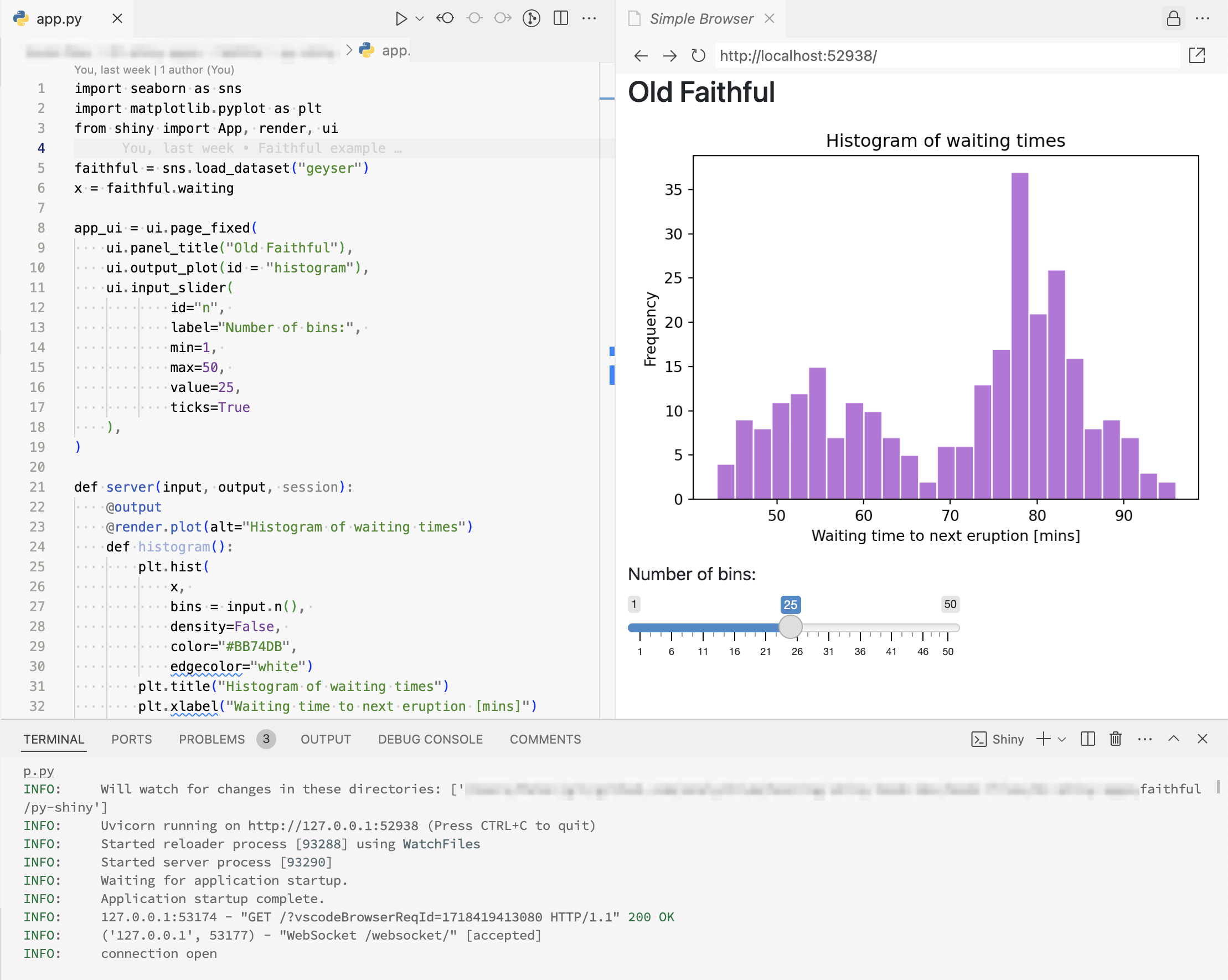Switch to the DEBUG CONSOLE tab
This screenshot has width=1228, height=980.
tap(430, 739)
